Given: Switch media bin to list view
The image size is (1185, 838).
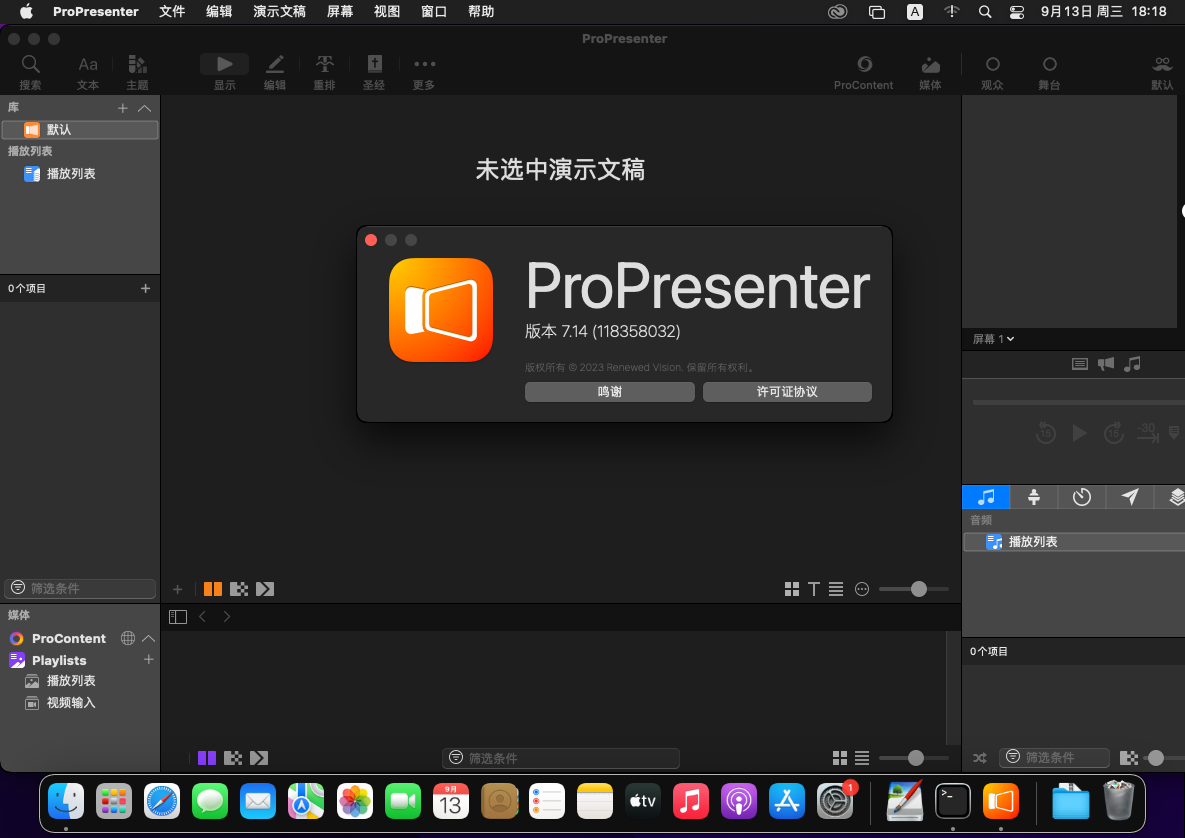Looking at the screenshot, I should (862, 758).
